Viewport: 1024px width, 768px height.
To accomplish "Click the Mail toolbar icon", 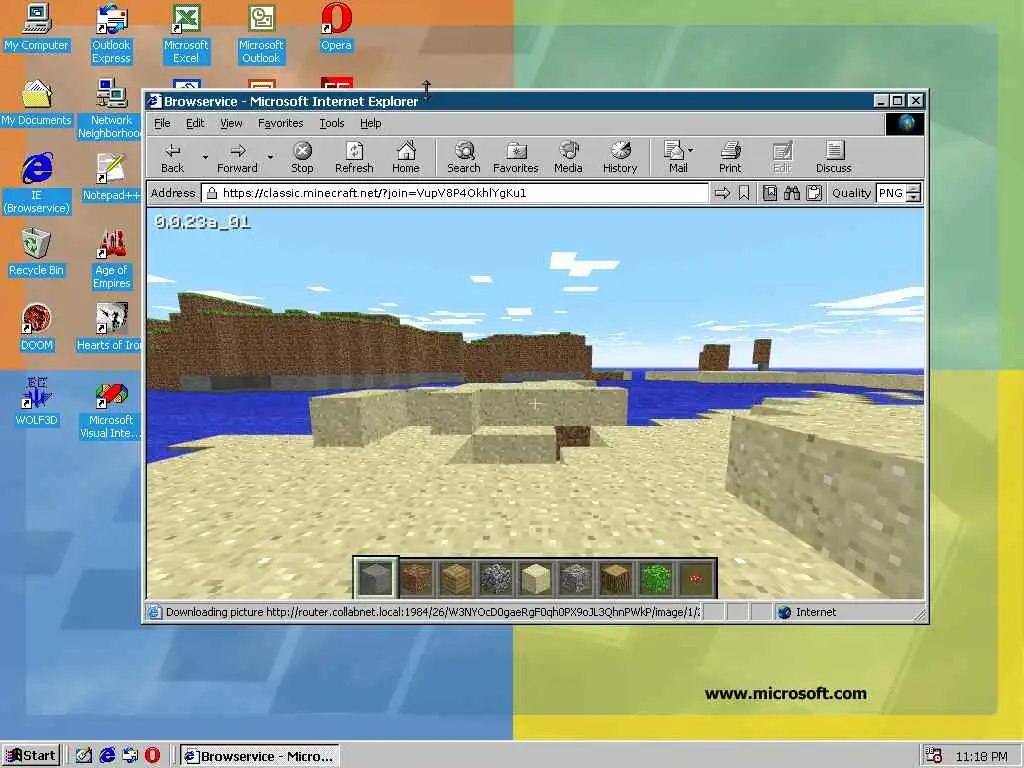I will [675, 158].
